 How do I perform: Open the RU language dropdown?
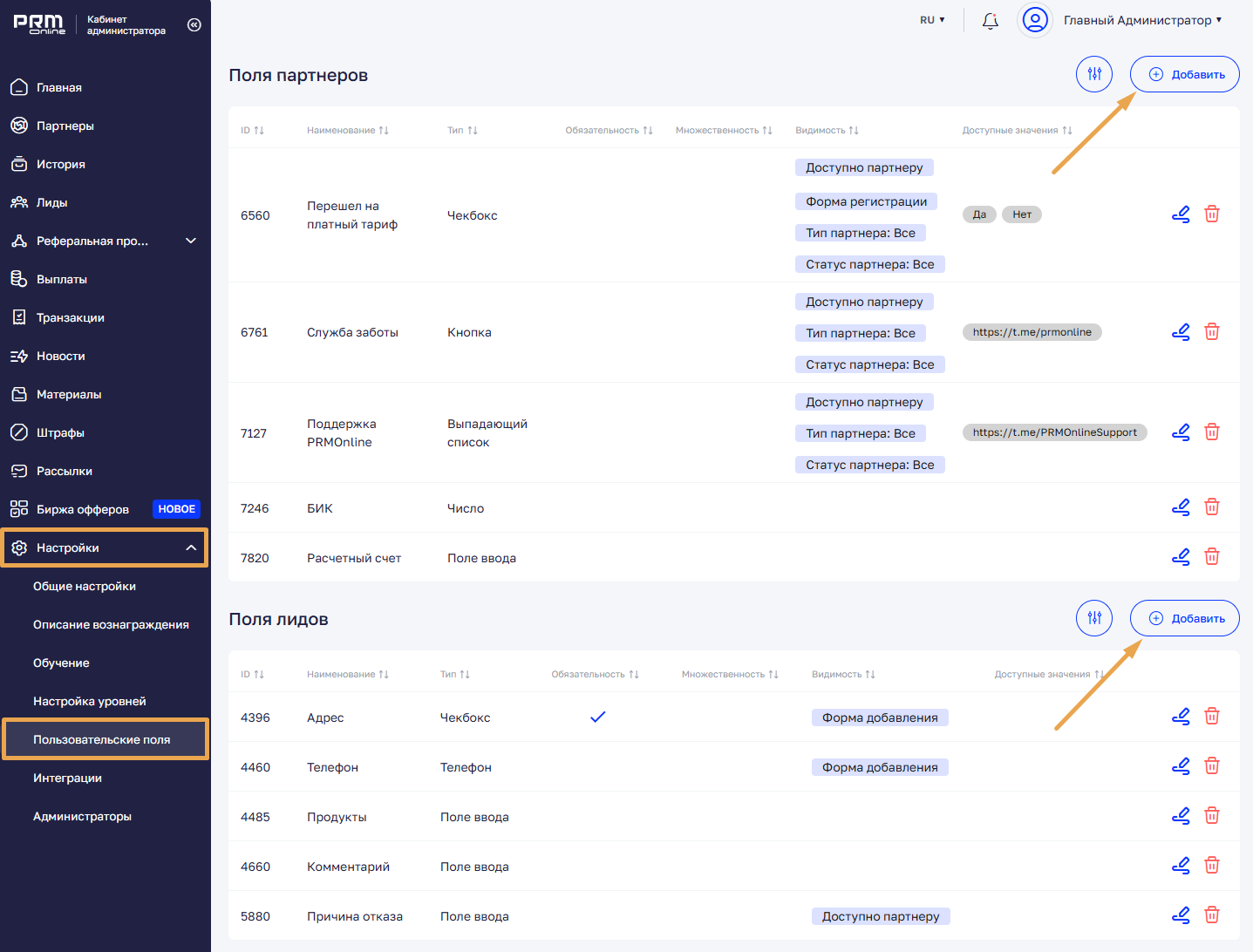tap(932, 20)
